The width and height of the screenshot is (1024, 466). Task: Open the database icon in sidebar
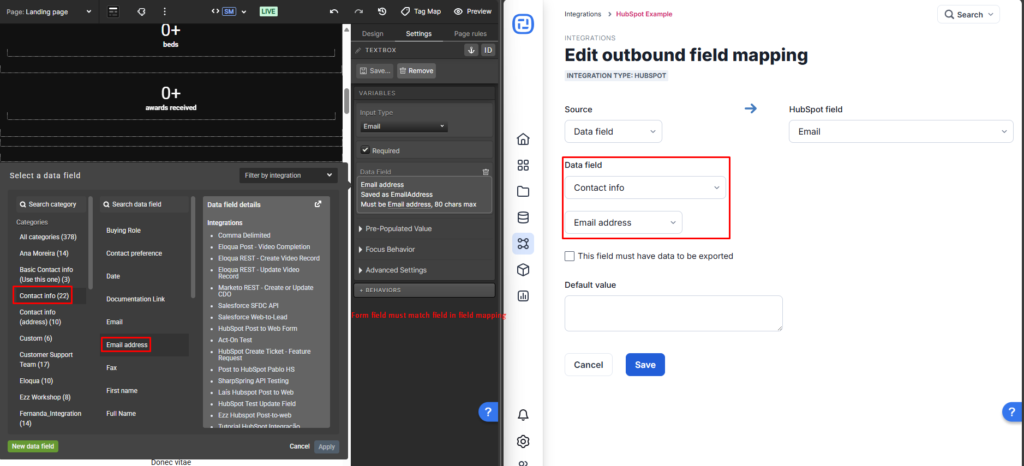tap(522, 217)
